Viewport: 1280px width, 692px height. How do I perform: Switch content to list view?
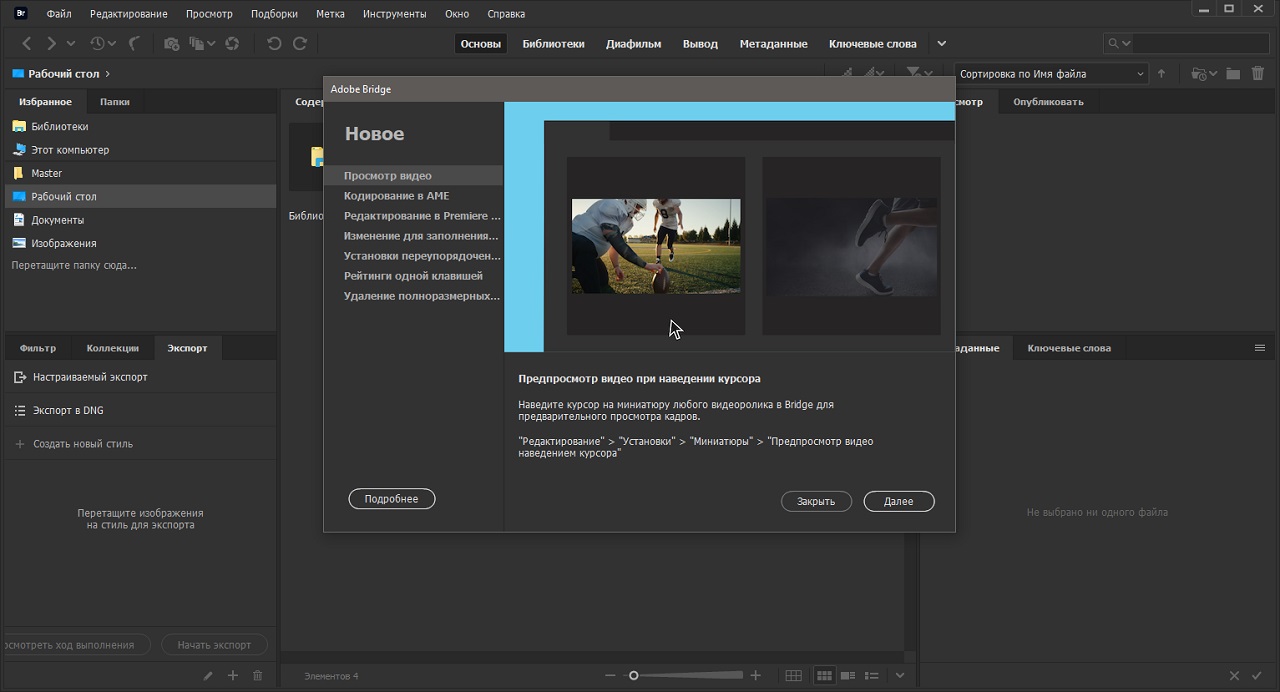click(872, 676)
